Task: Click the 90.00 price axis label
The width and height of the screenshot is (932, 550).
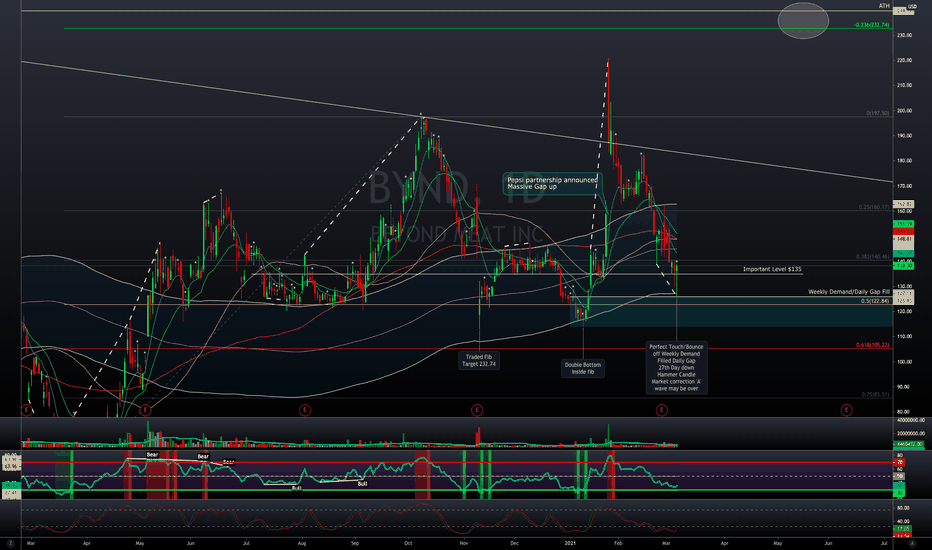Action: pyautogui.click(x=903, y=386)
